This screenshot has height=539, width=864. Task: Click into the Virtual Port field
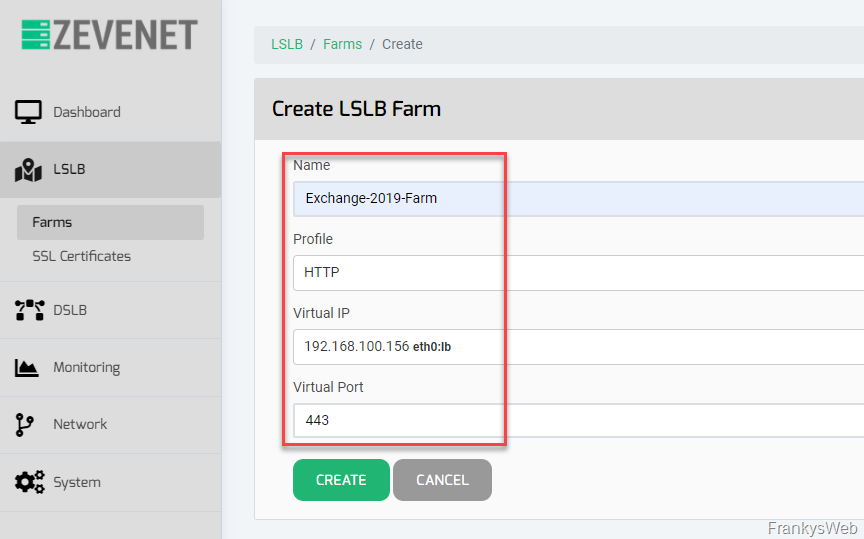tap(578, 420)
